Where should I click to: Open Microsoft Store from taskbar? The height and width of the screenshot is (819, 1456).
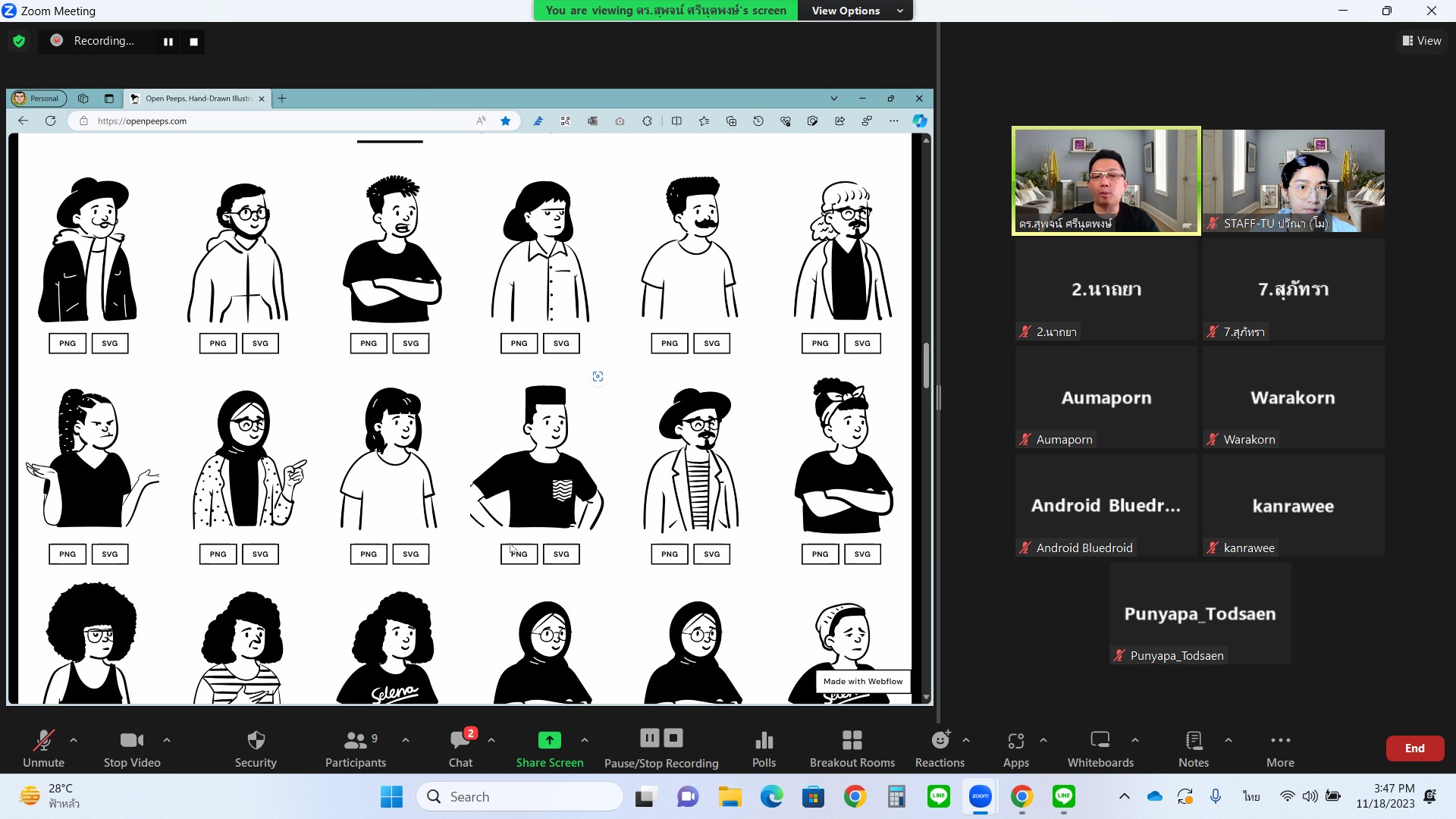tap(813, 797)
